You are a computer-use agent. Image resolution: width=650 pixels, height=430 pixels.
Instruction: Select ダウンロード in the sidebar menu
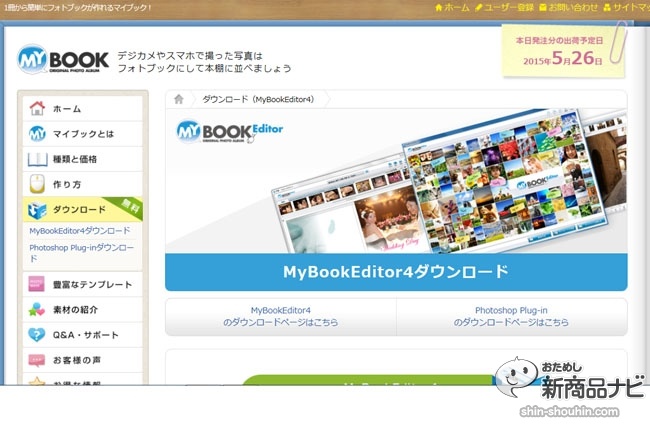(x=82, y=209)
